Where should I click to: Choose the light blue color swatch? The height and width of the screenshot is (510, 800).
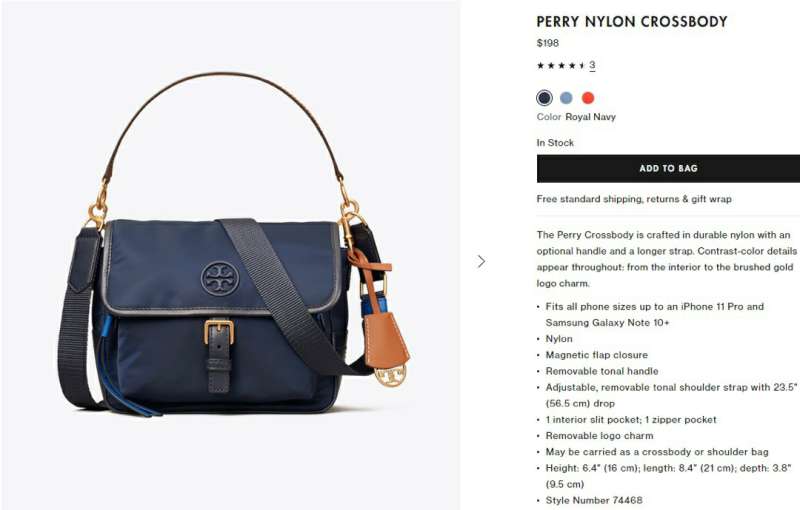[x=566, y=97]
